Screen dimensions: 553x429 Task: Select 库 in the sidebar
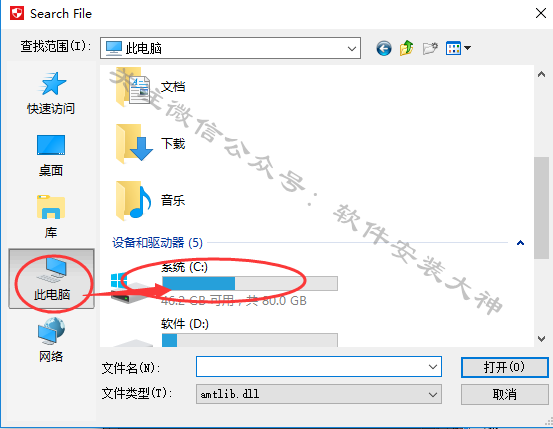[51, 217]
